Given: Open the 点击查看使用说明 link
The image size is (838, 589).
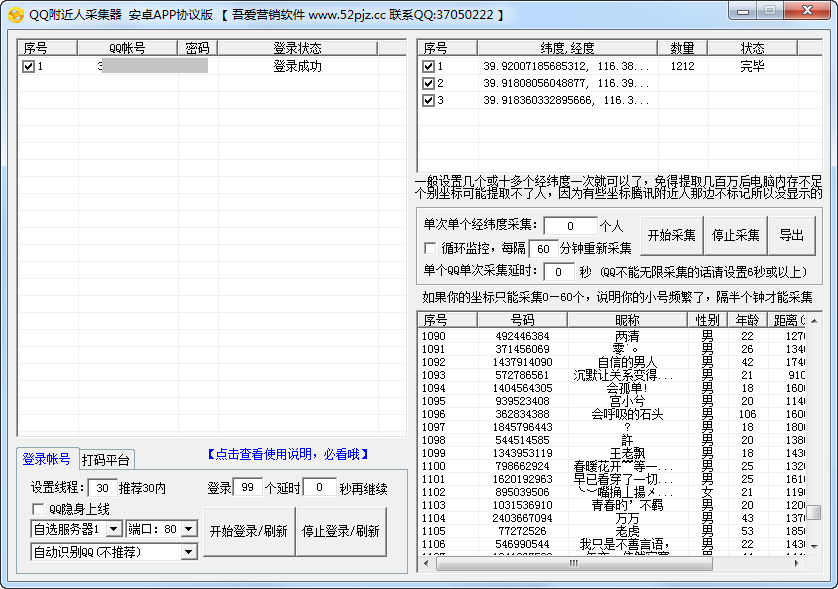Looking at the screenshot, I should 288,454.
